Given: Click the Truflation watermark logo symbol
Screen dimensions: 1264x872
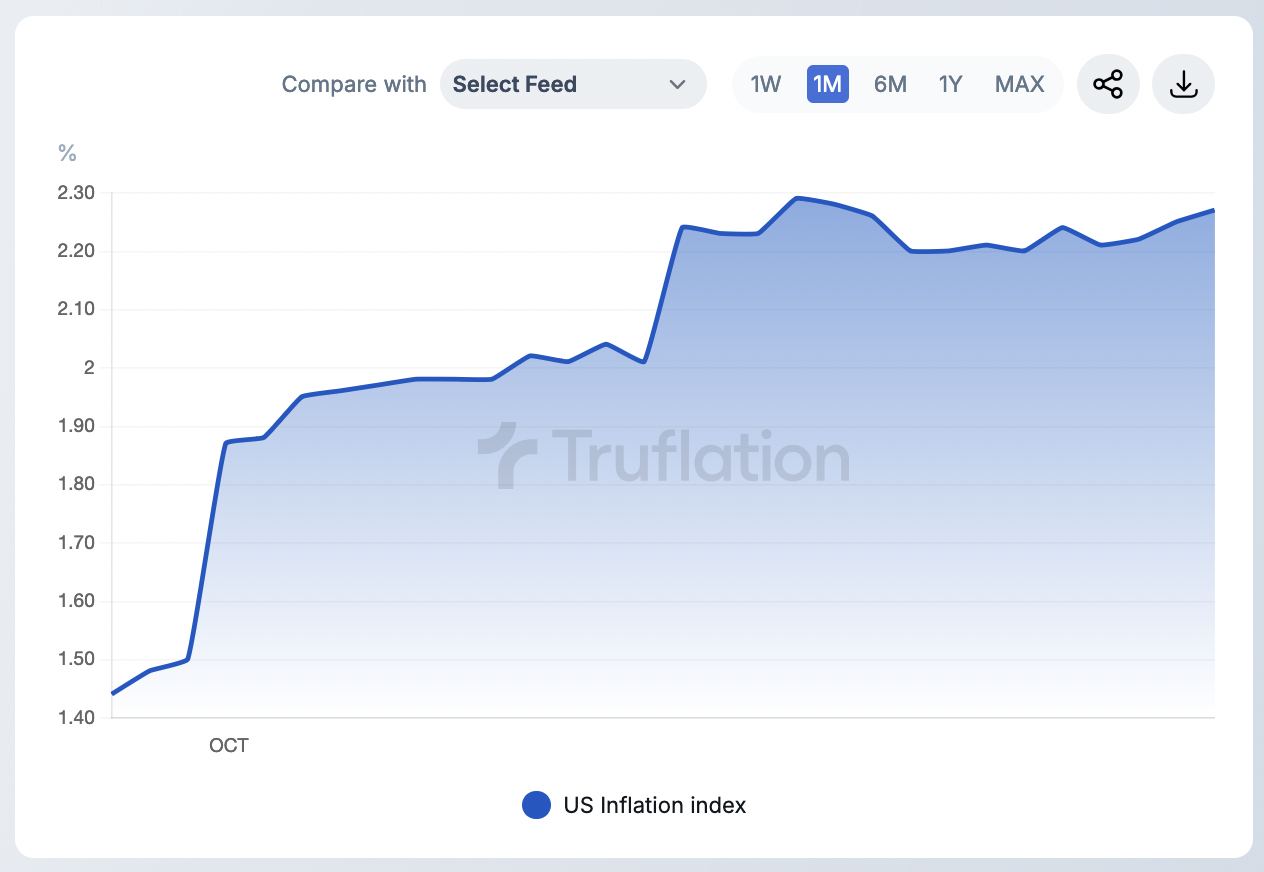Looking at the screenshot, I should [498, 455].
